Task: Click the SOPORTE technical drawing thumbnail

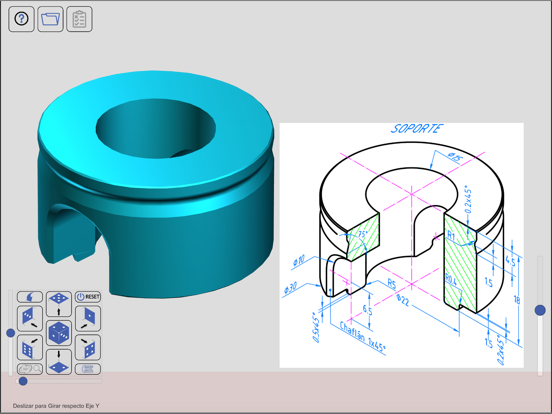Action: coord(401,245)
